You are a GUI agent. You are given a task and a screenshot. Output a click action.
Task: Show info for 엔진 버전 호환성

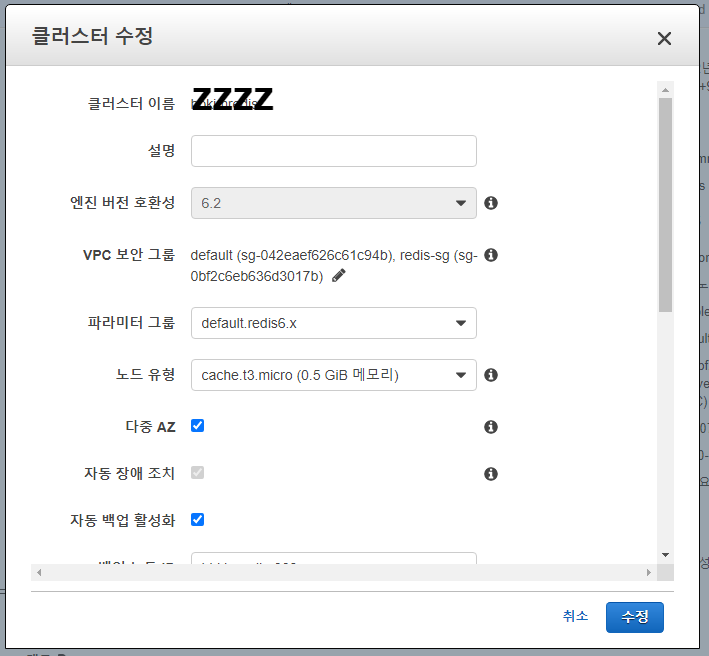(491, 203)
